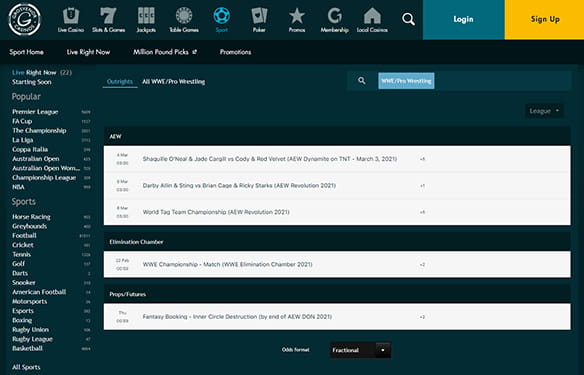Image resolution: width=584 pixels, height=375 pixels.
Task: Open Fantasy Booking Inner Circle Destruction
Action: point(237,317)
